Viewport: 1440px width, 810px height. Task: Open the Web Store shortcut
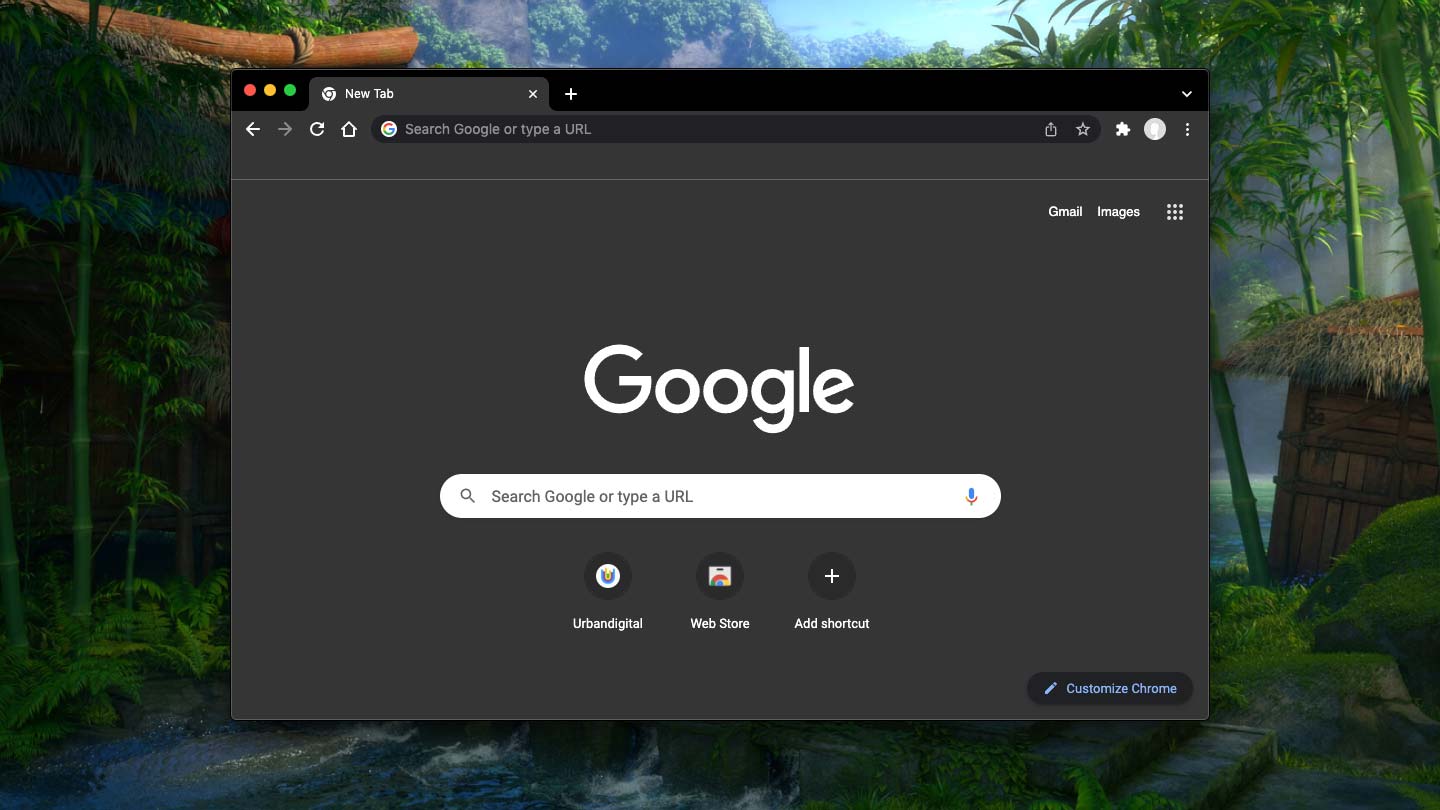click(720, 591)
